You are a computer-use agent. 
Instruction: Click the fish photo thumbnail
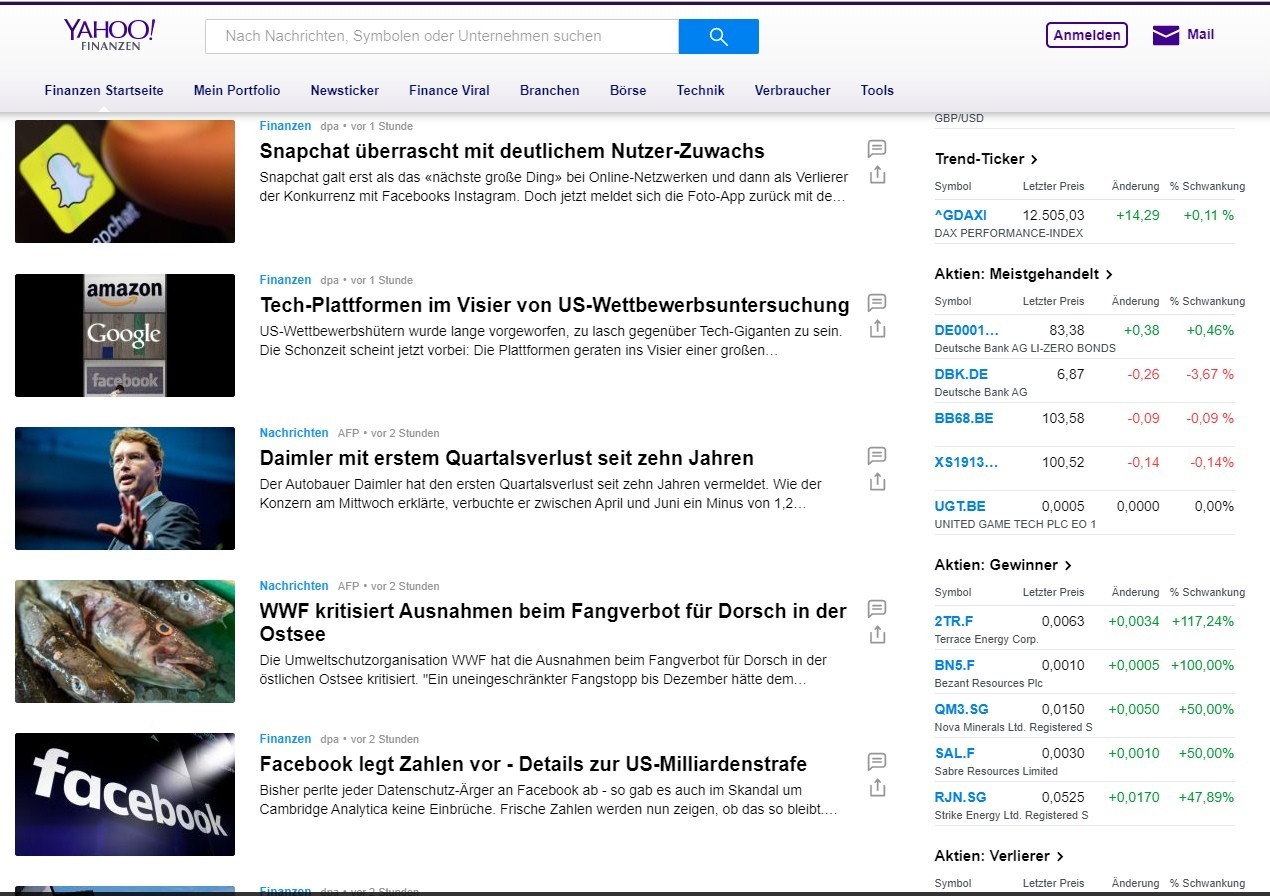pyautogui.click(x=125, y=641)
